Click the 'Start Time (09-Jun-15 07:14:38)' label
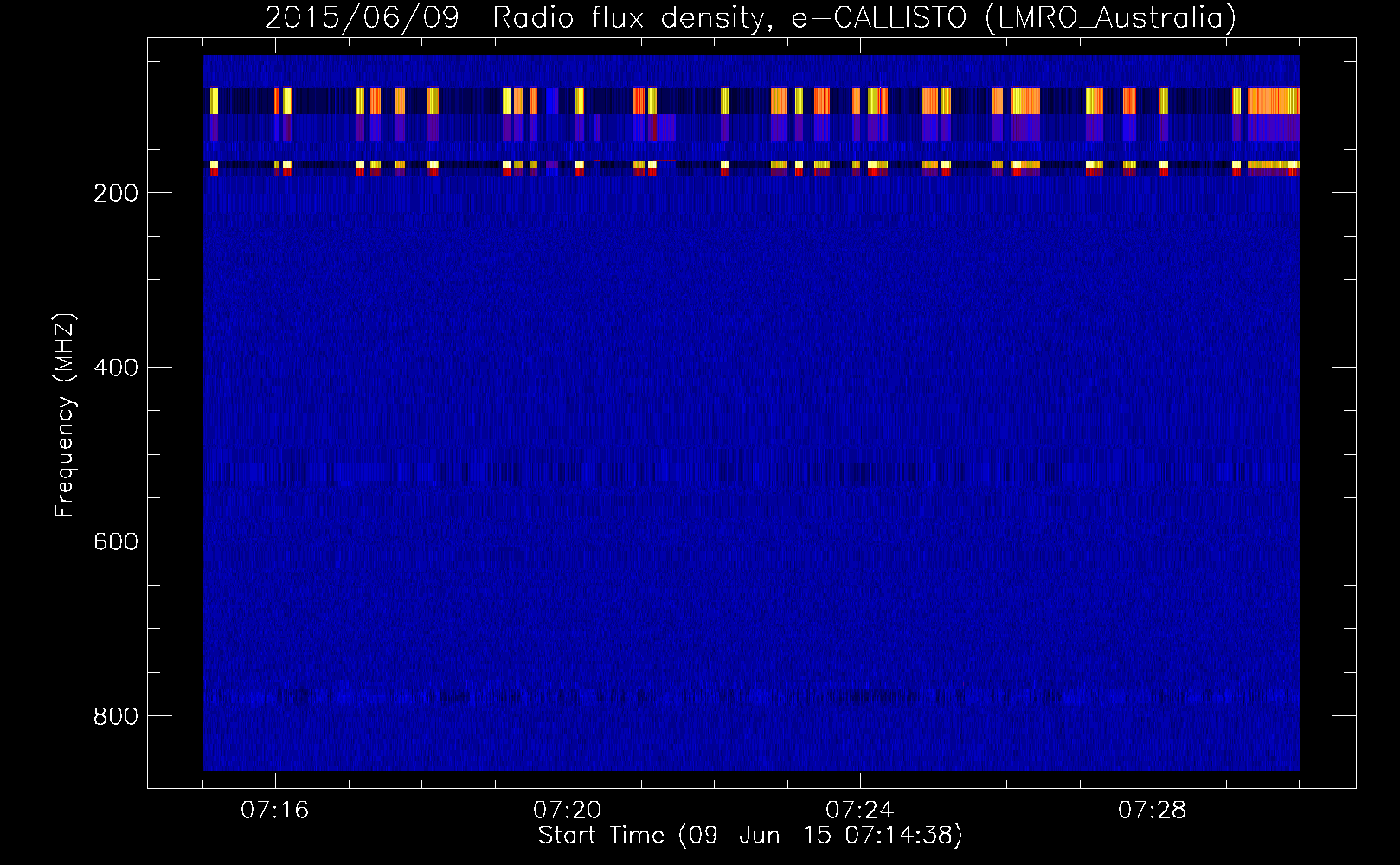This screenshot has height=865, width=1400. [x=750, y=836]
